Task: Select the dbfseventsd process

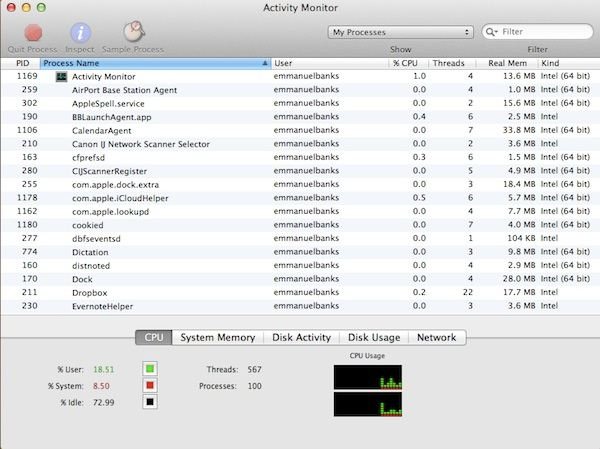Action: (x=300, y=238)
